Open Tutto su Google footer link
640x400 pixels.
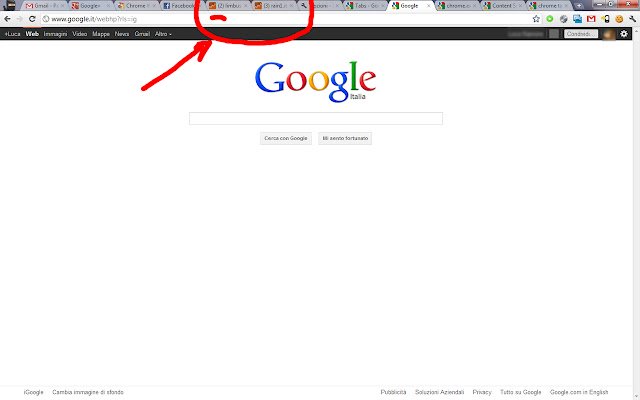[521, 392]
